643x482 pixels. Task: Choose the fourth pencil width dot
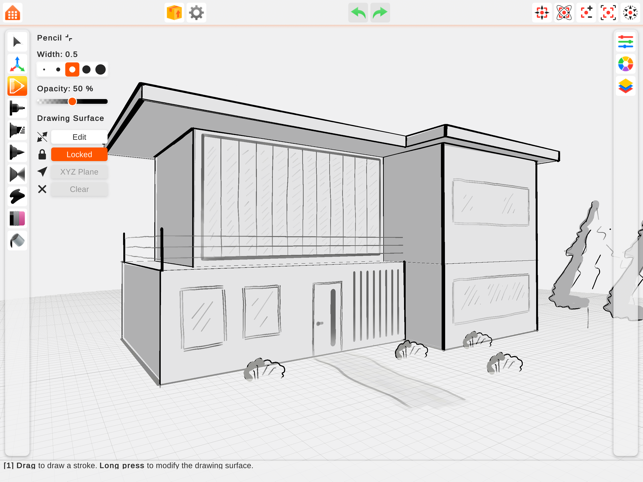[86, 70]
